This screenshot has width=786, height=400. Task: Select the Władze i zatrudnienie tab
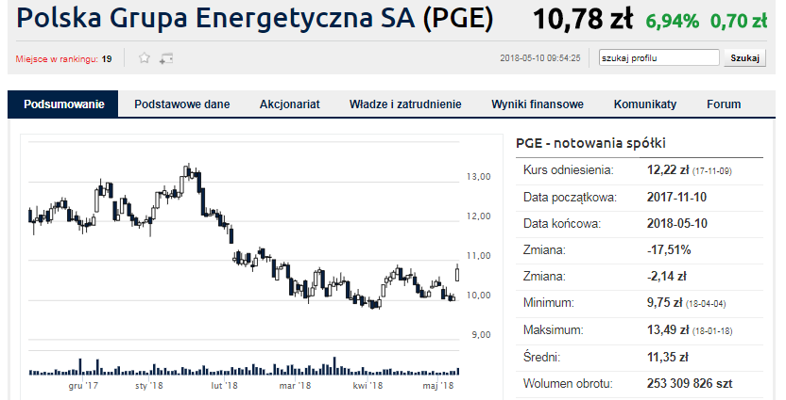tap(406, 104)
